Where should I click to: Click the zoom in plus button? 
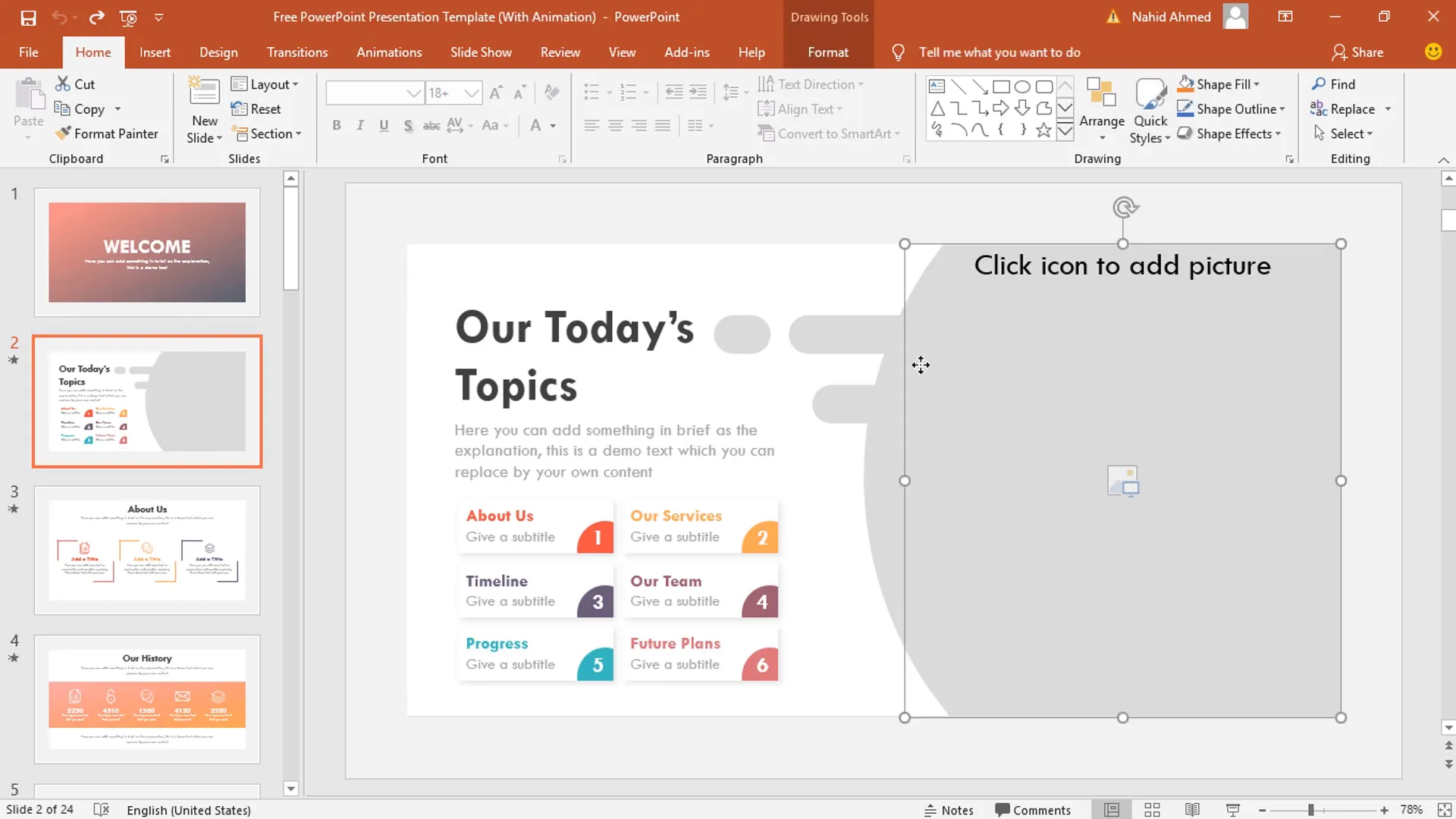[1384, 810]
